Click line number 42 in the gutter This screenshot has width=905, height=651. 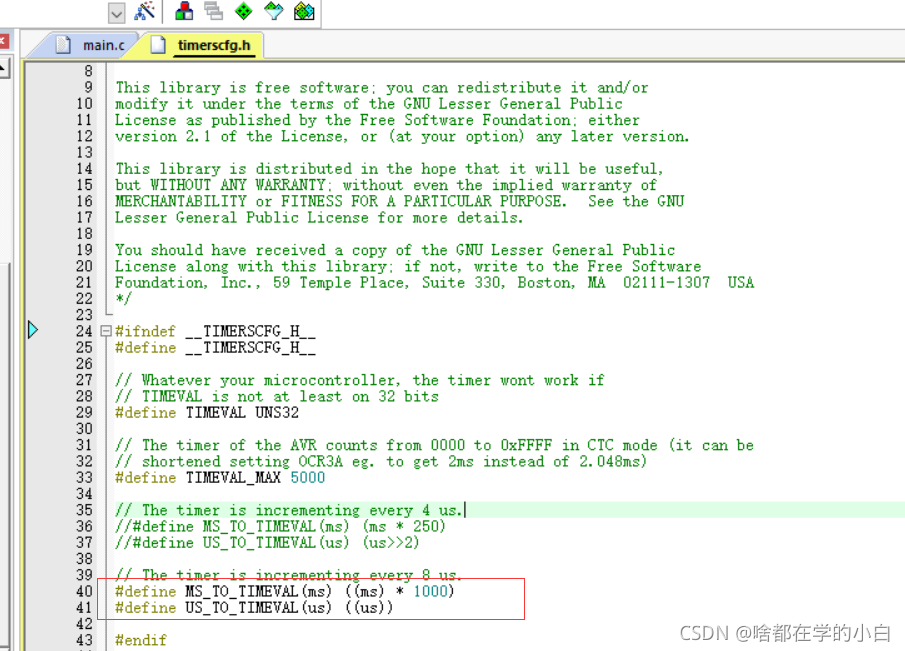point(84,624)
